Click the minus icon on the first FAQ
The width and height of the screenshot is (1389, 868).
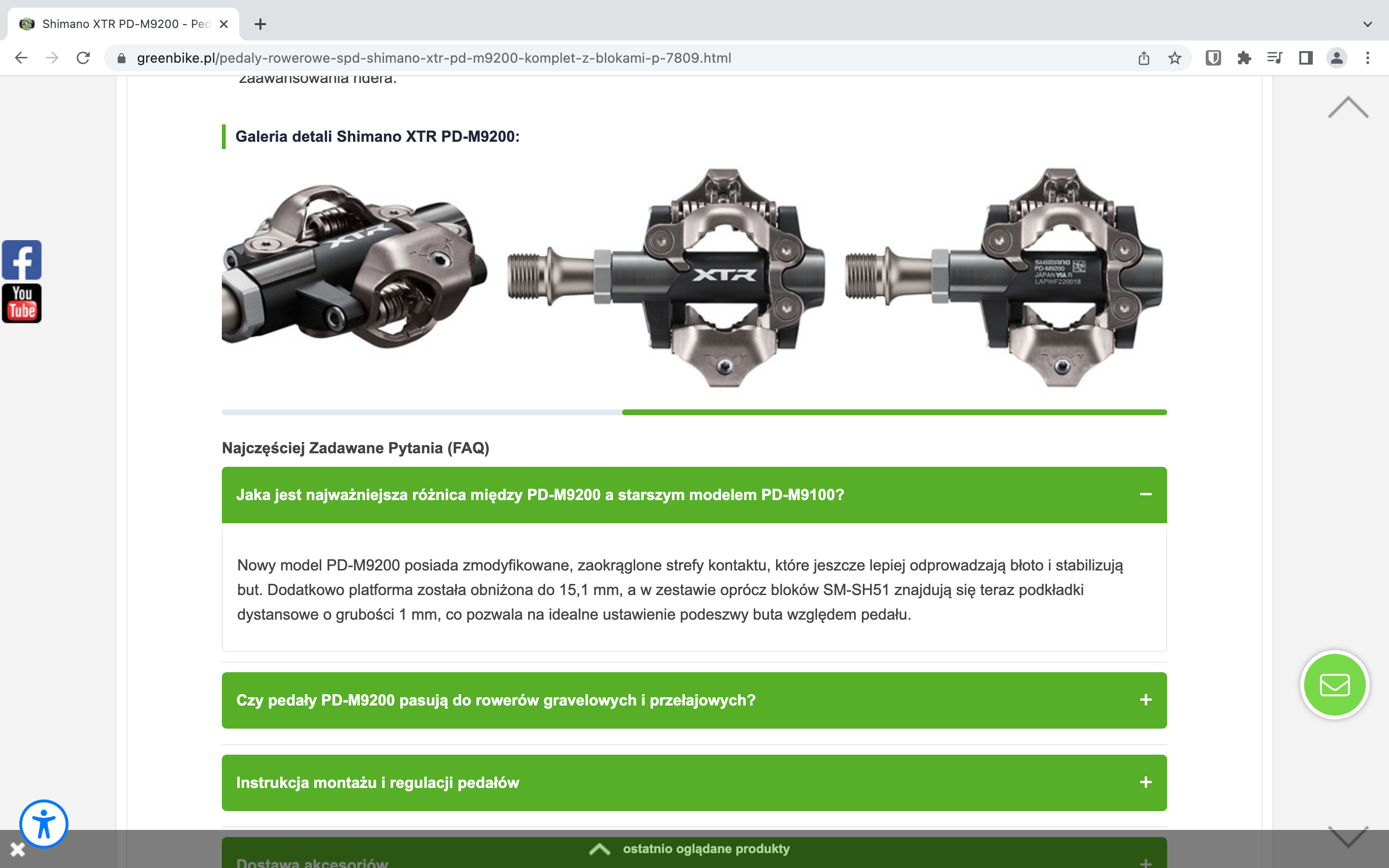pos(1145,494)
